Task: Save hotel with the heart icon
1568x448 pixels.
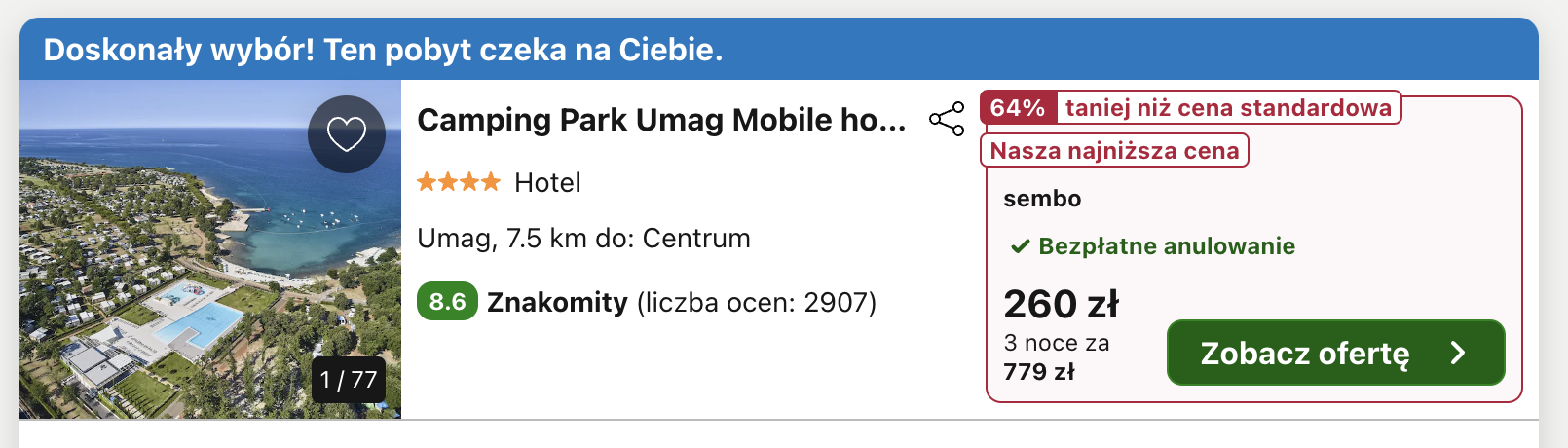Action: pos(346,134)
